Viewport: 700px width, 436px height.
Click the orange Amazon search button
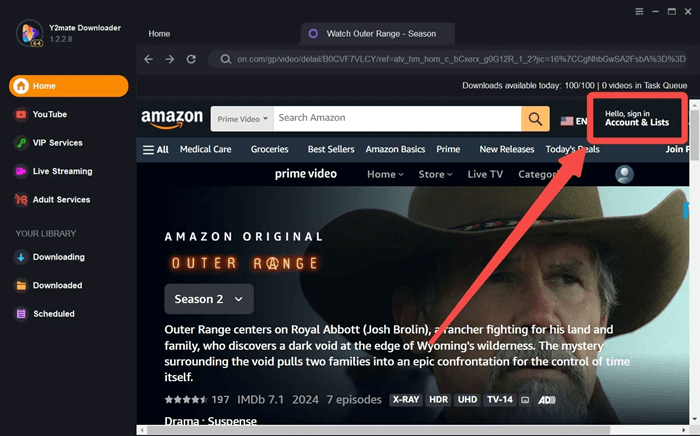click(x=535, y=119)
